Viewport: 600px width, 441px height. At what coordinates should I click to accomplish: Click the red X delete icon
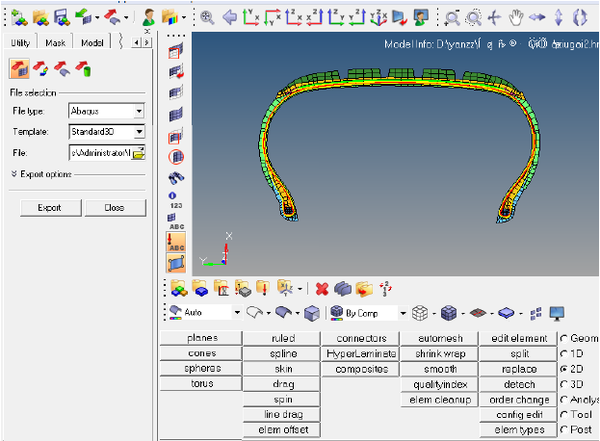coord(322,289)
